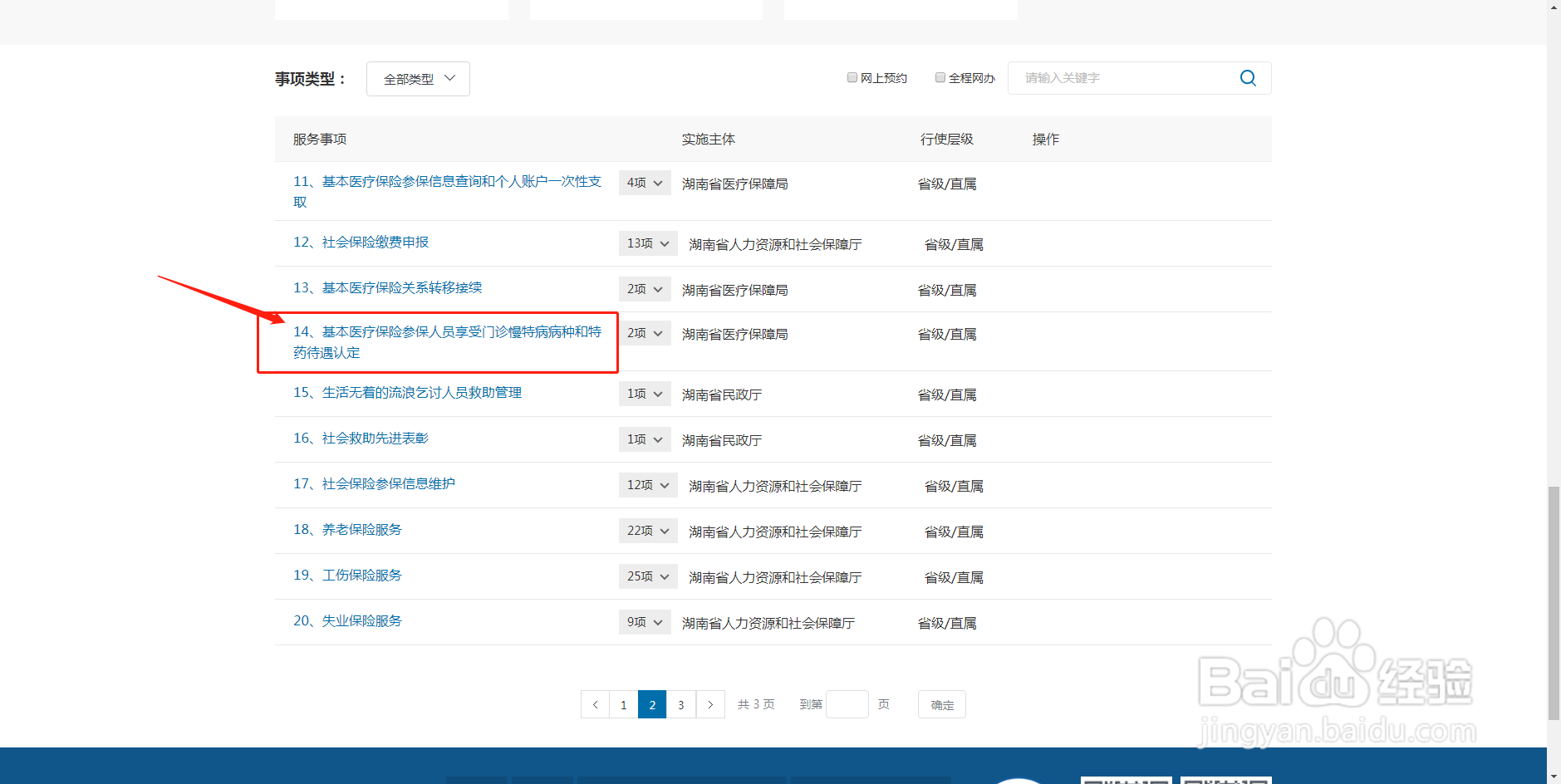Image resolution: width=1561 pixels, height=784 pixels.
Task: Click the page number jump input box
Action: coord(847,703)
